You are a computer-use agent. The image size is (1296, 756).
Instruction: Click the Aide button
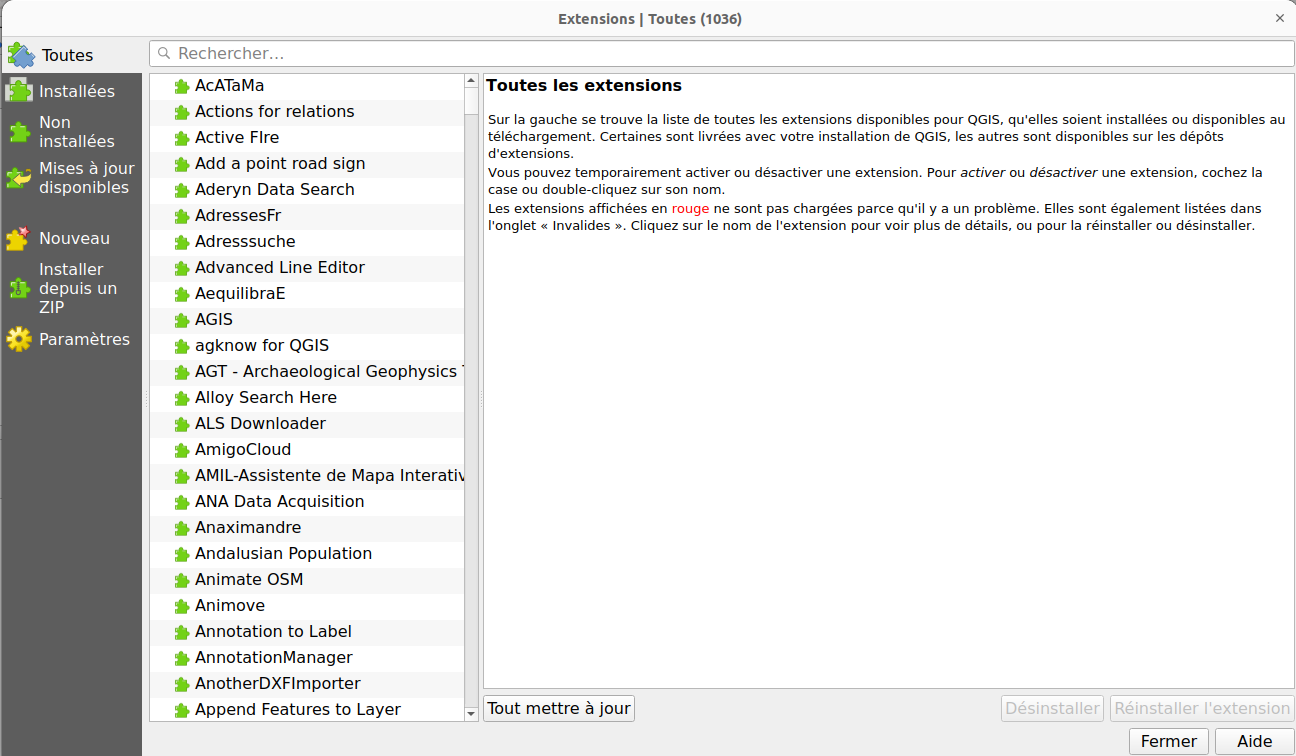pos(1254,741)
